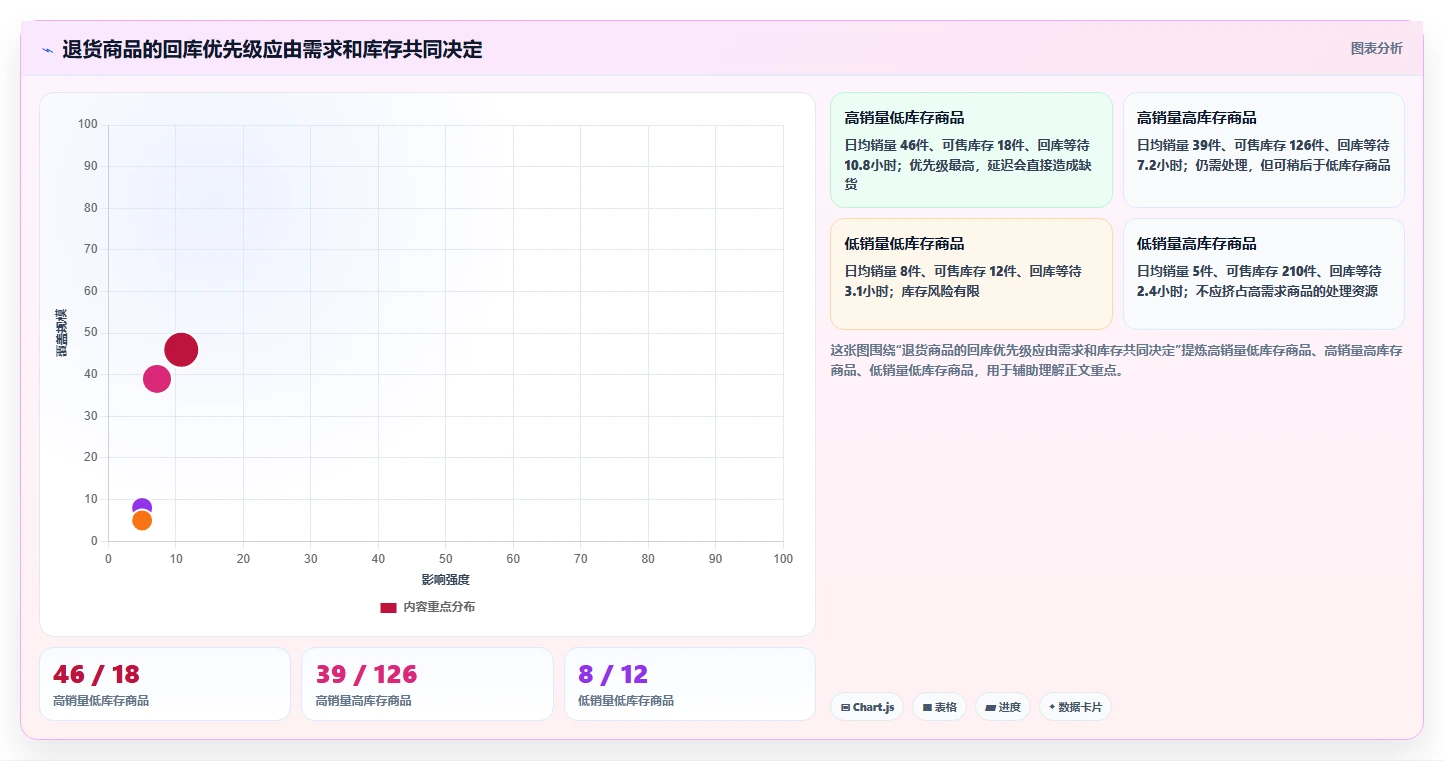
Task: Open the 低销量低库存商品 orange info card
Action: coord(971,274)
